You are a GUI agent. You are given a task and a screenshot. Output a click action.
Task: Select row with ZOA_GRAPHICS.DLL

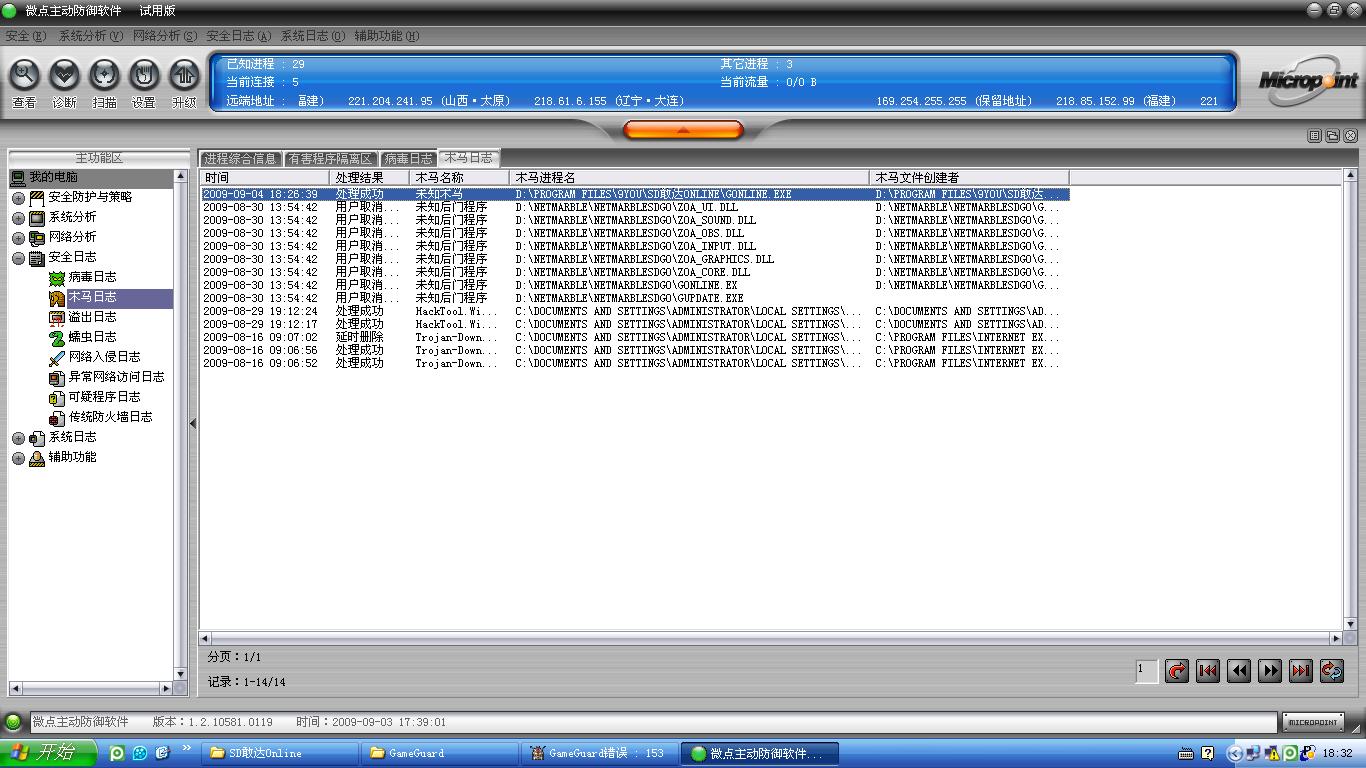click(x=635, y=259)
